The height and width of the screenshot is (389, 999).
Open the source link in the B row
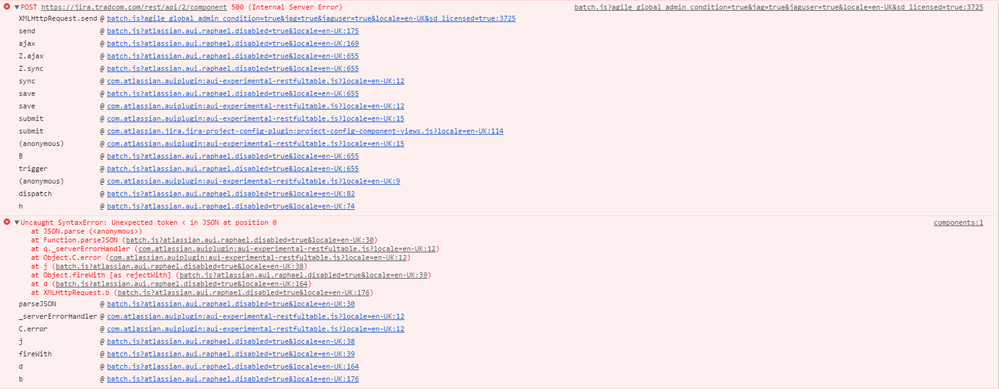tap(233, 156)
